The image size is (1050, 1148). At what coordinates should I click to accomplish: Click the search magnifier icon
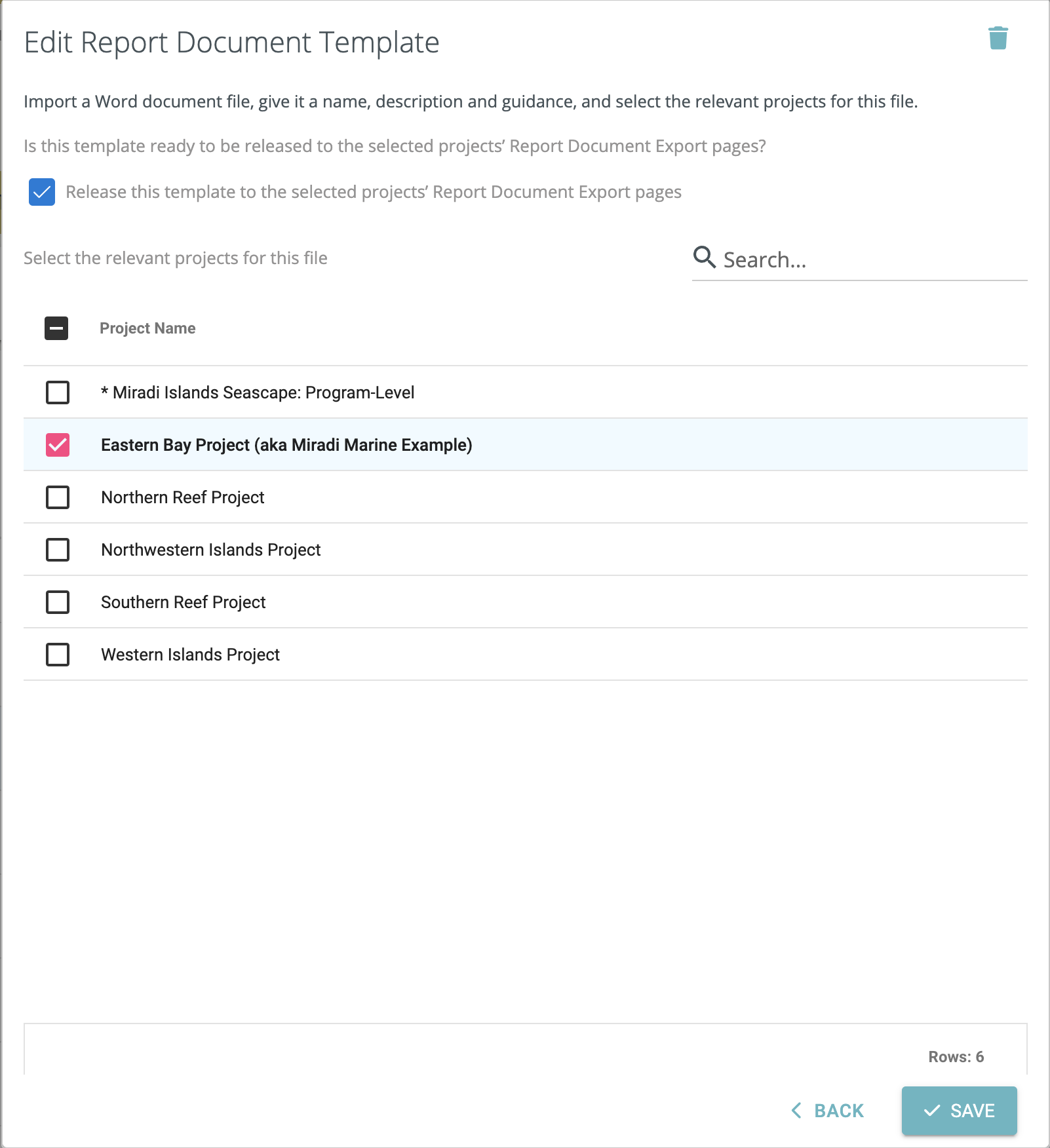click(704, 258)
